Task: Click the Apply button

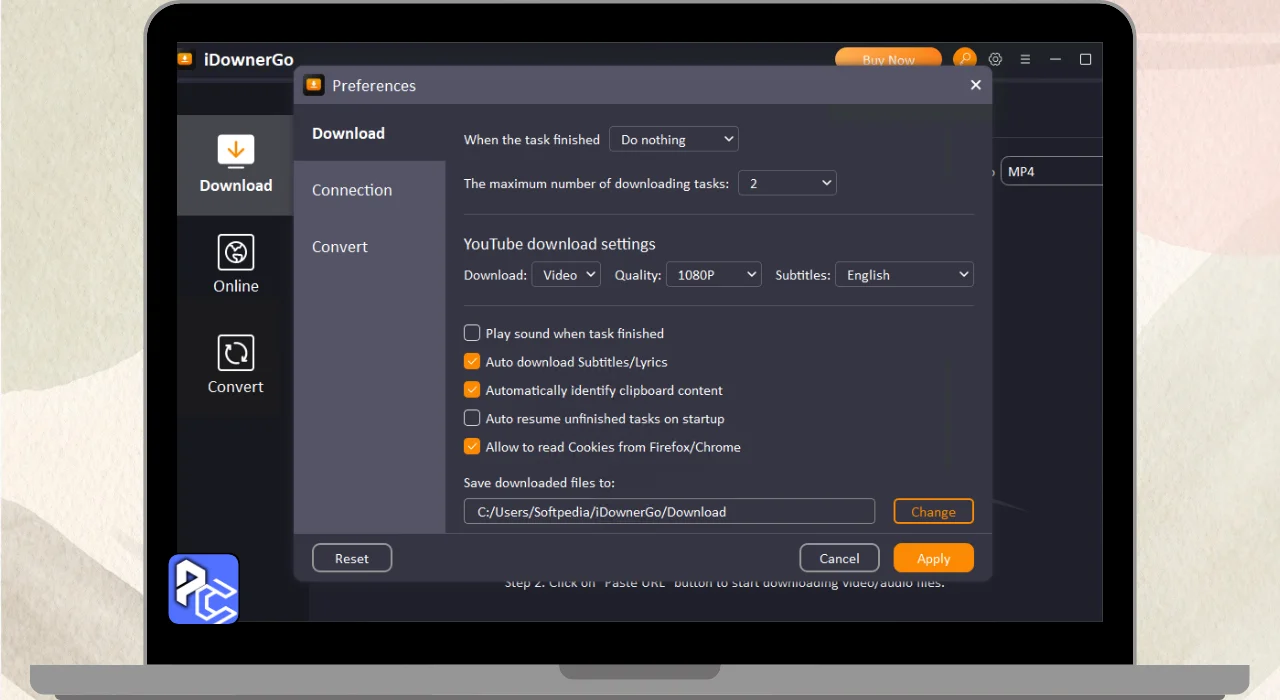Action: coord(933,558)
